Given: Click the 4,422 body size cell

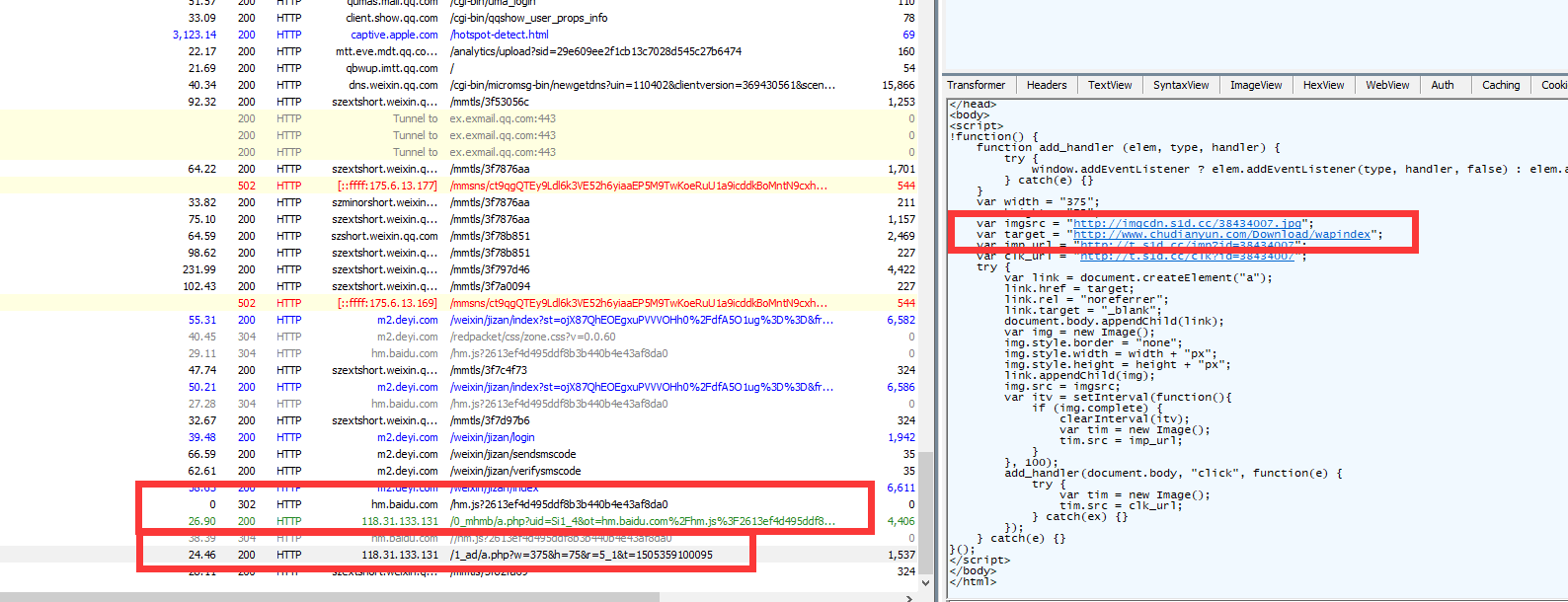Looking at the screenshot, I should coord(901,269).
